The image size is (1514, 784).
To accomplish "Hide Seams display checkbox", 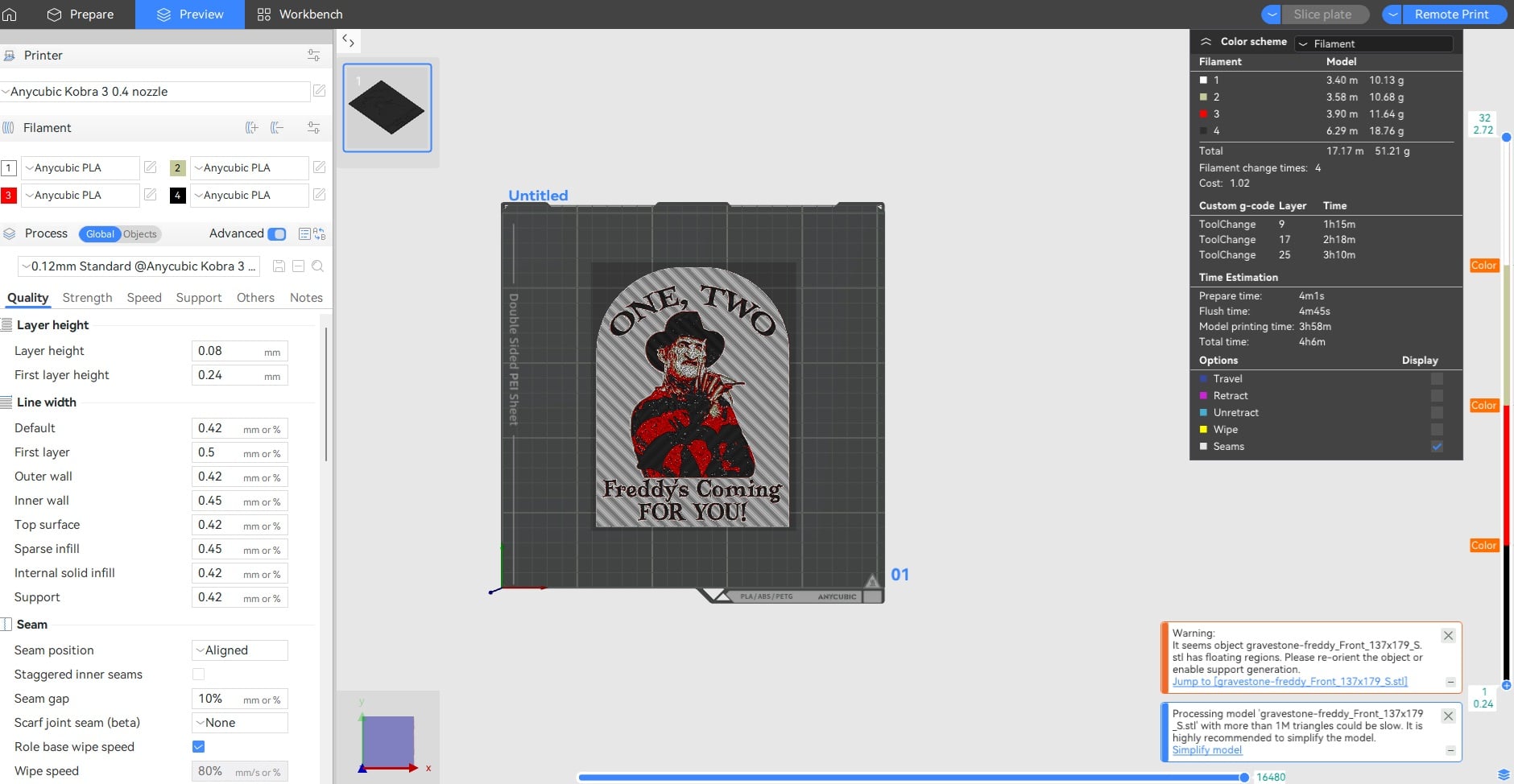I will [1437, 447].
